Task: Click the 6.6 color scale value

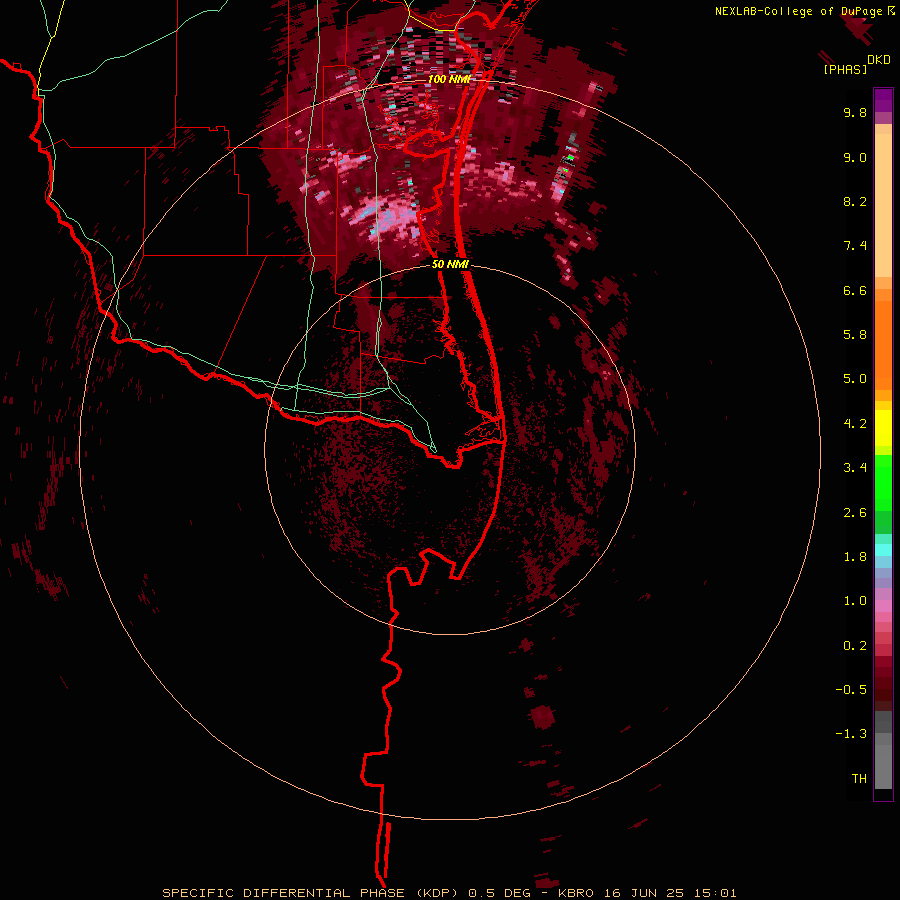Action: (855, 290)
